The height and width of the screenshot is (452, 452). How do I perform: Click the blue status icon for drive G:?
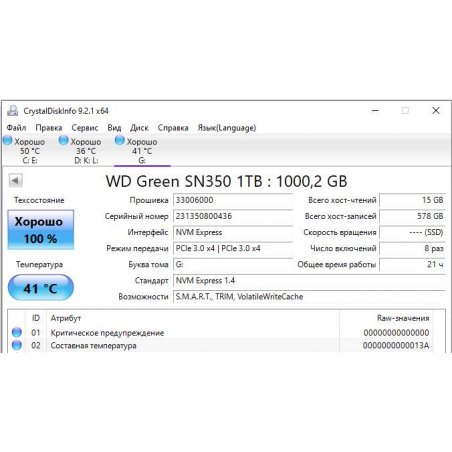click(120, 141)
